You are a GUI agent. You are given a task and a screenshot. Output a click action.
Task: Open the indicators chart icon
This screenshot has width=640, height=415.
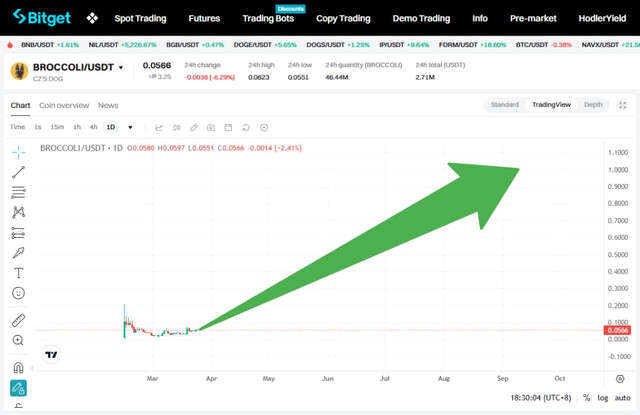pos(159,128)
